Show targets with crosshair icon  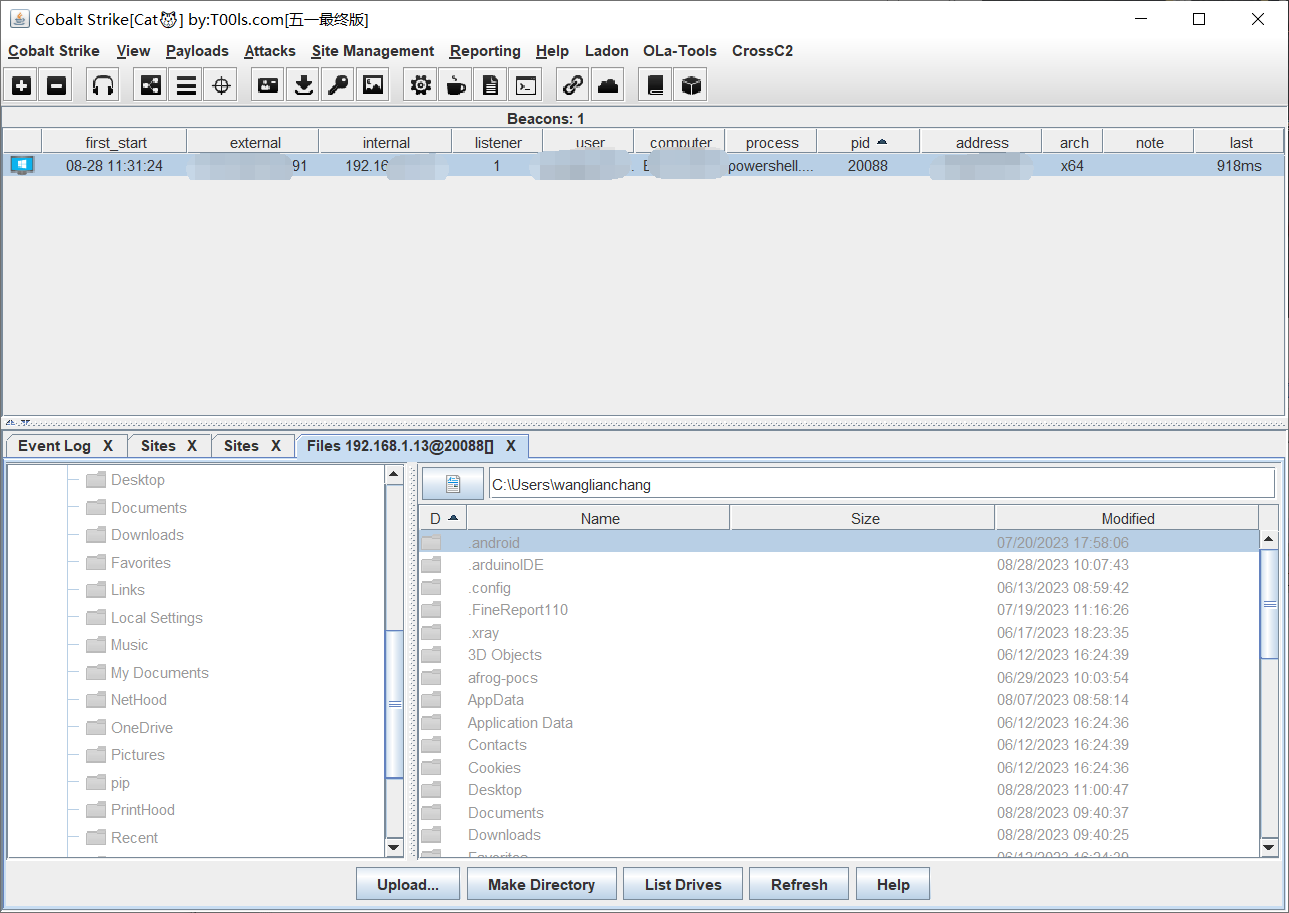tap(221, 85)
